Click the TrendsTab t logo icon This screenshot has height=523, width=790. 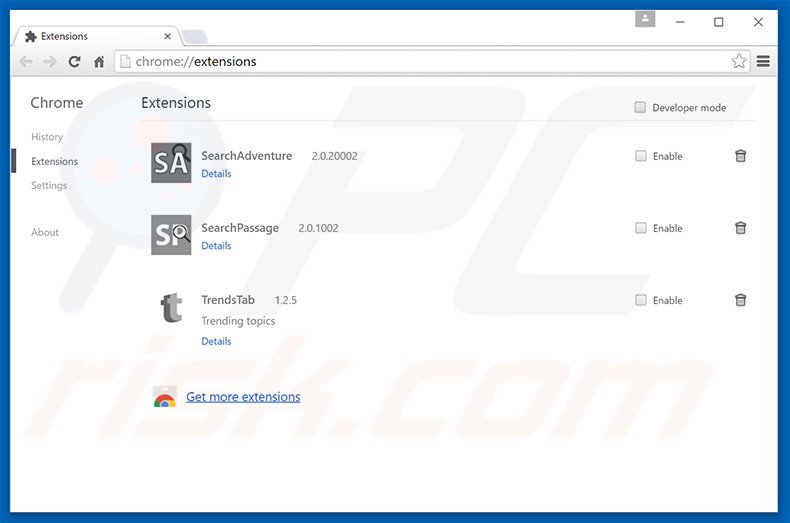point(171,307)
